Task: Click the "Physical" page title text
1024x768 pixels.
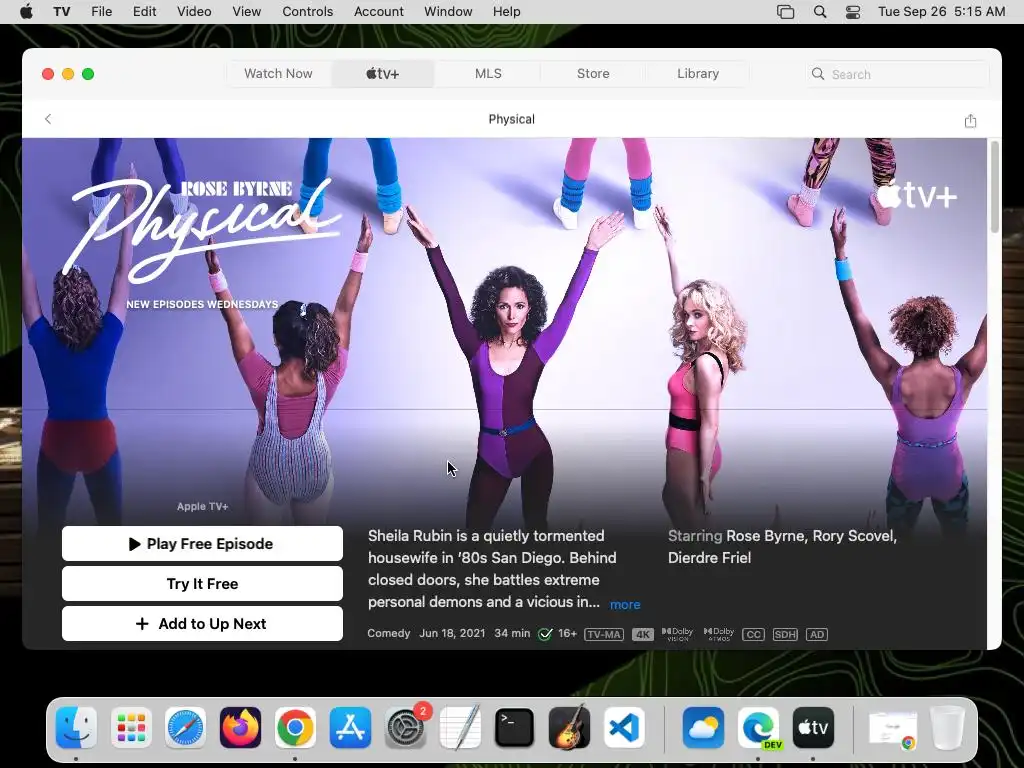Action: tap(511, 120)
